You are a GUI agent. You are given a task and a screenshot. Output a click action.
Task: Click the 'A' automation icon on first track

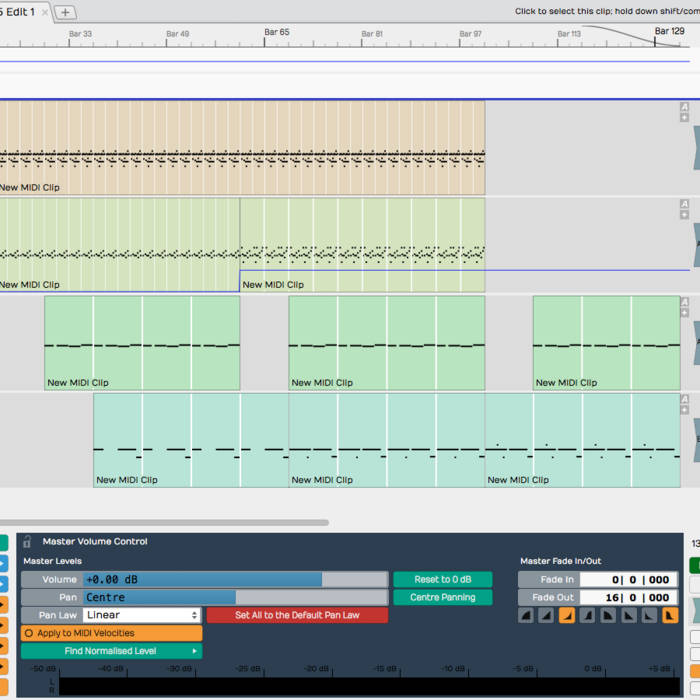(x=684, y=106)
